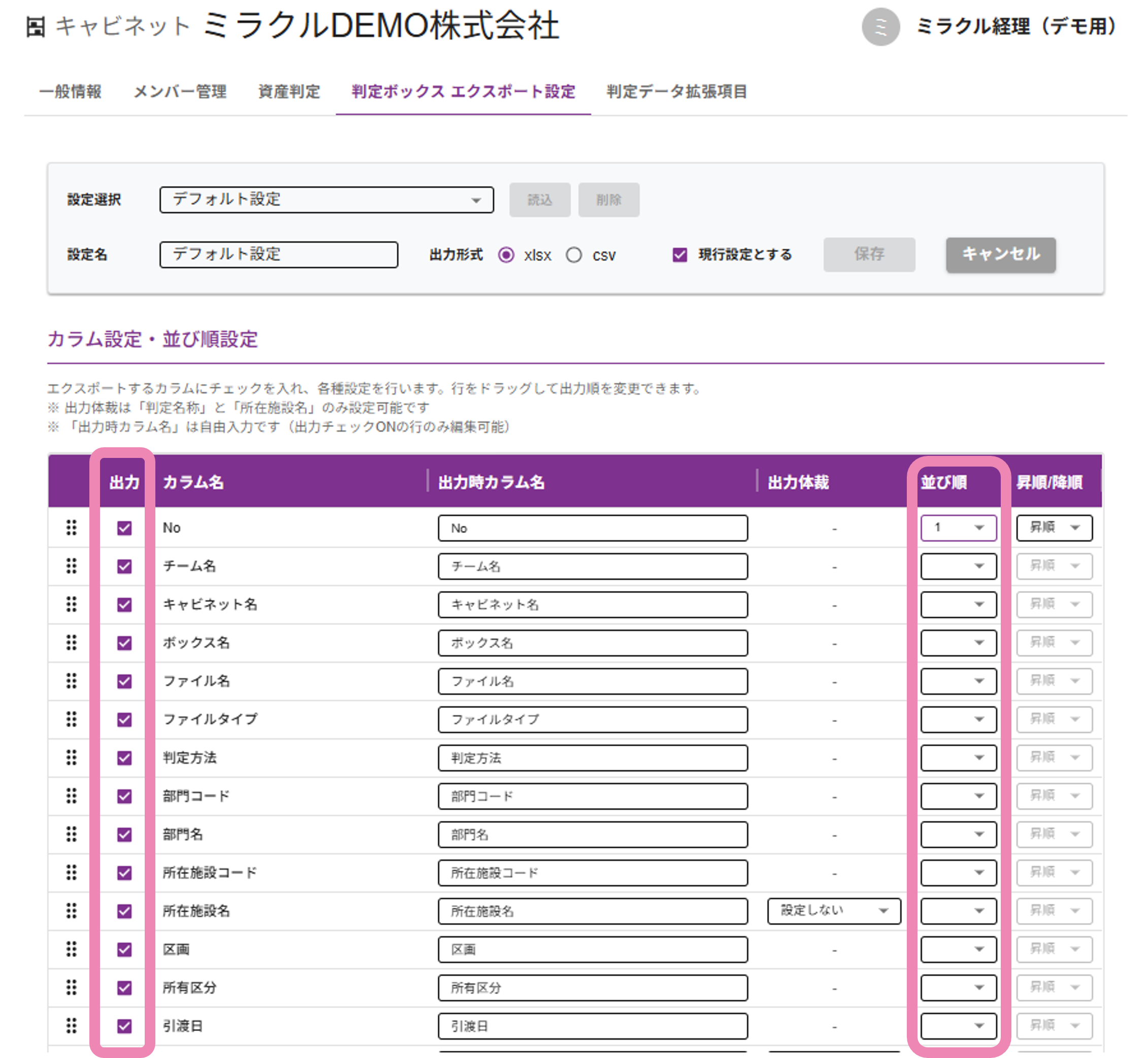Toggle the 現行設定とする checkbox
This screenshot has width=1148, height=1058.
680,255
